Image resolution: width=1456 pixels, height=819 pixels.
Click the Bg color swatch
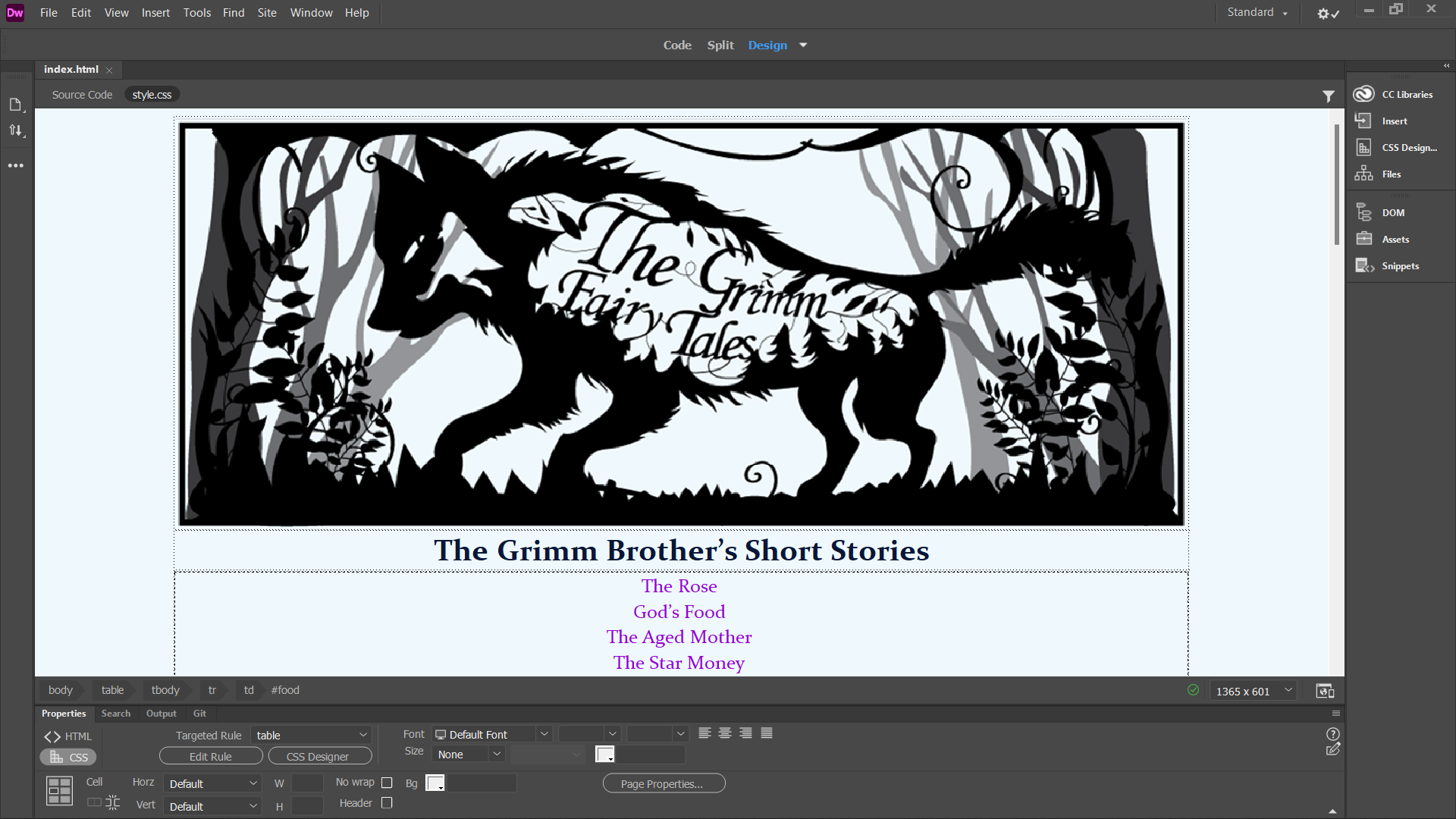click(x=435, y=783)
